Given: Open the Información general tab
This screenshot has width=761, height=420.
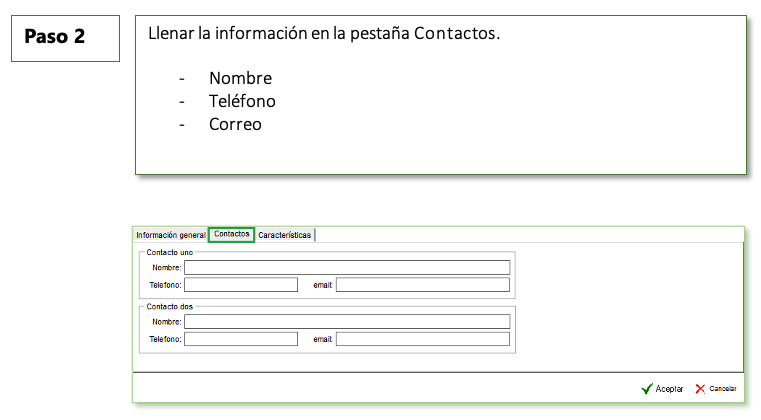Looking at the screenshot, I should tap(170, 235).
